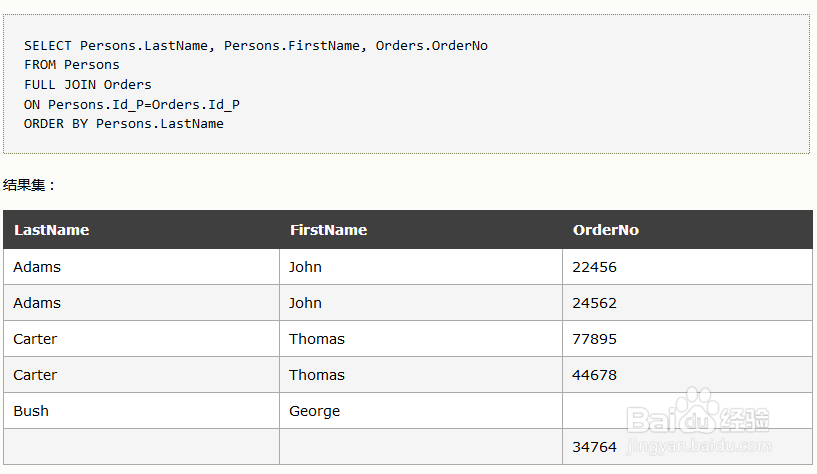Click the jingyan.baidu.com watermark text
The height and width of the screenshot is (474, 817).
[x=698, y=446]
